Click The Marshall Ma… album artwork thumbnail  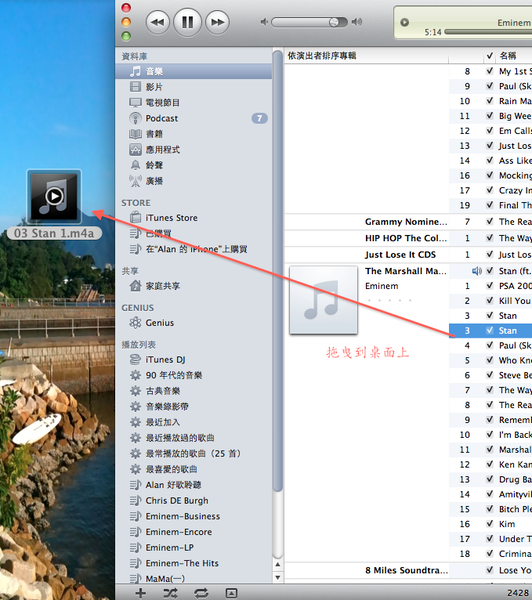click(323, 300)
